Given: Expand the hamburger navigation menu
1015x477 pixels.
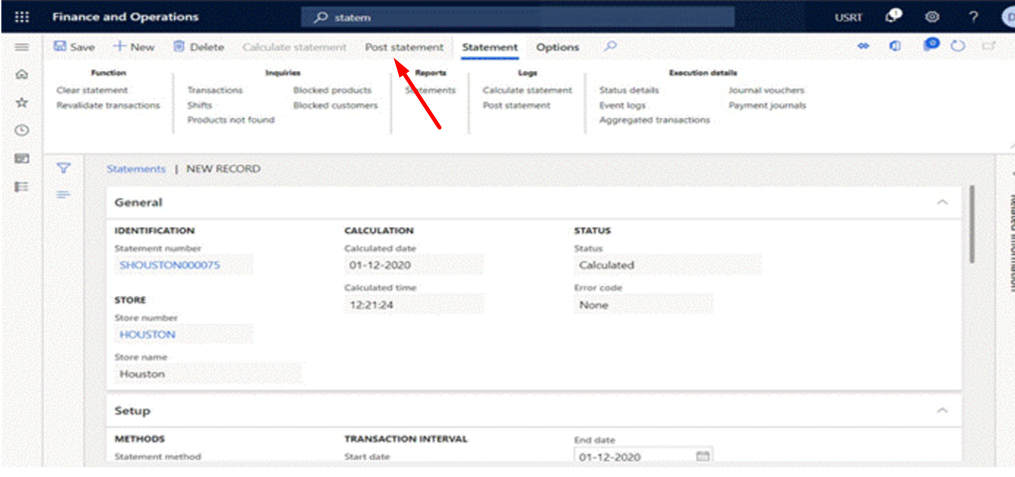Looking at the screenshot, I should (x=21, y=47).
